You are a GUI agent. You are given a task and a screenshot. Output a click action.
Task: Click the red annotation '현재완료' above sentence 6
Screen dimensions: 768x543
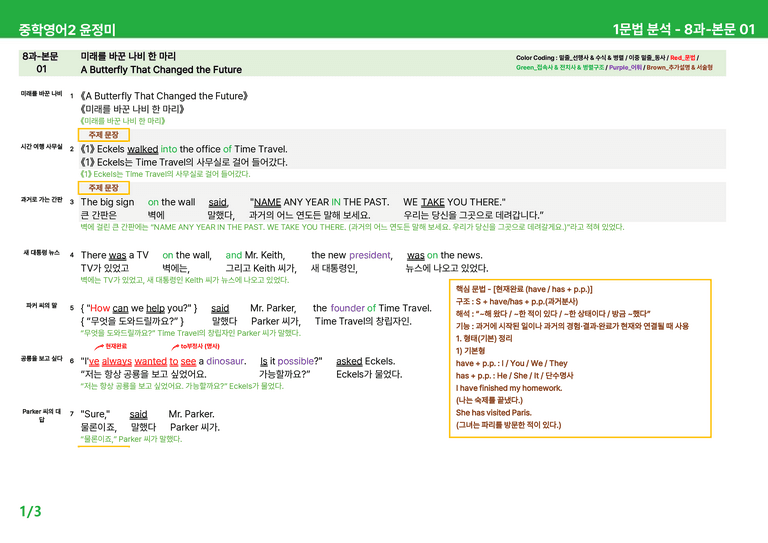(116, 346)
